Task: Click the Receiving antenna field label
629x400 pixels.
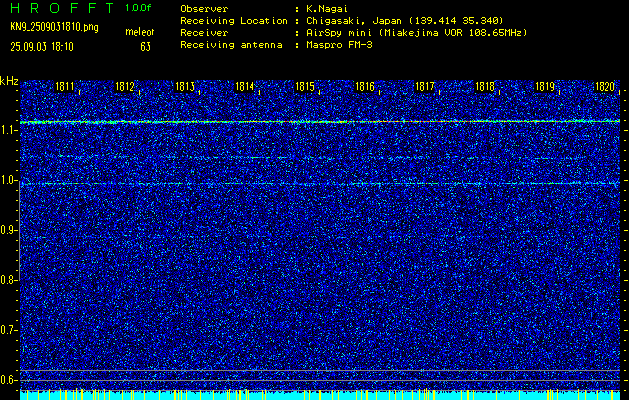Action: [231, 45]
